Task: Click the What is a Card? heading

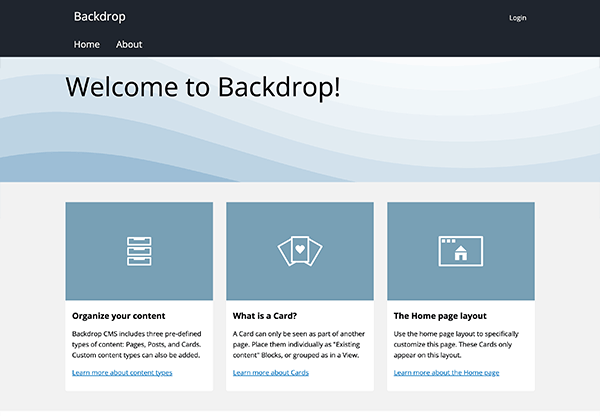Action: [x=264, y=315]
